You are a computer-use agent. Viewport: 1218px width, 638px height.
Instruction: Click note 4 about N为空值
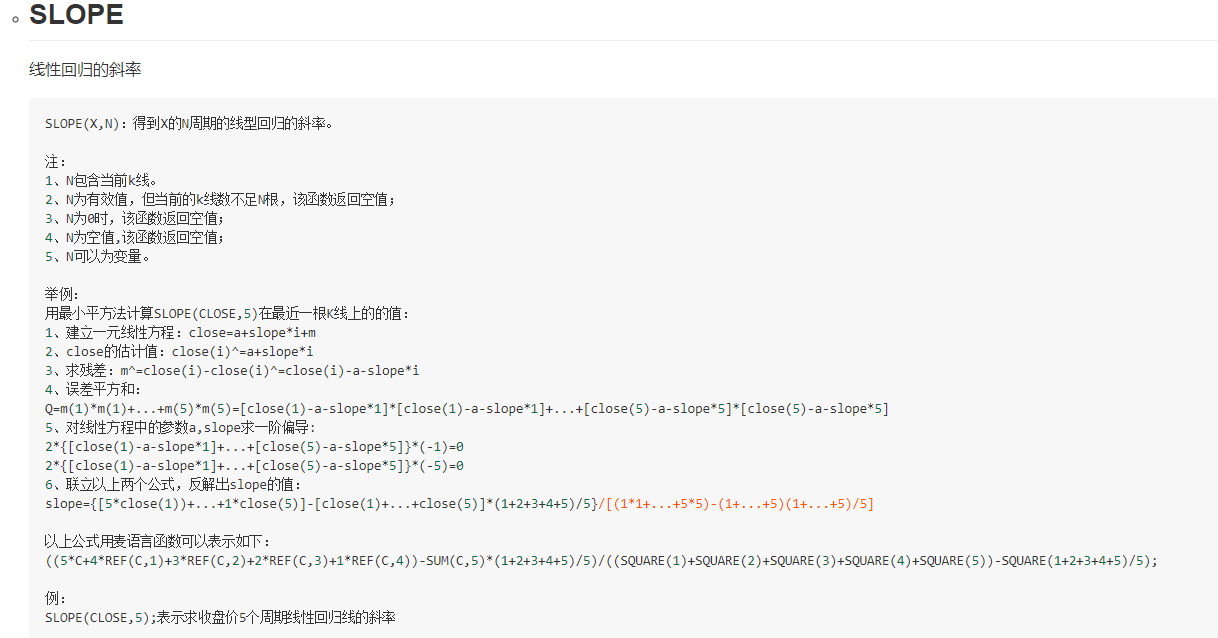[135, 238]
